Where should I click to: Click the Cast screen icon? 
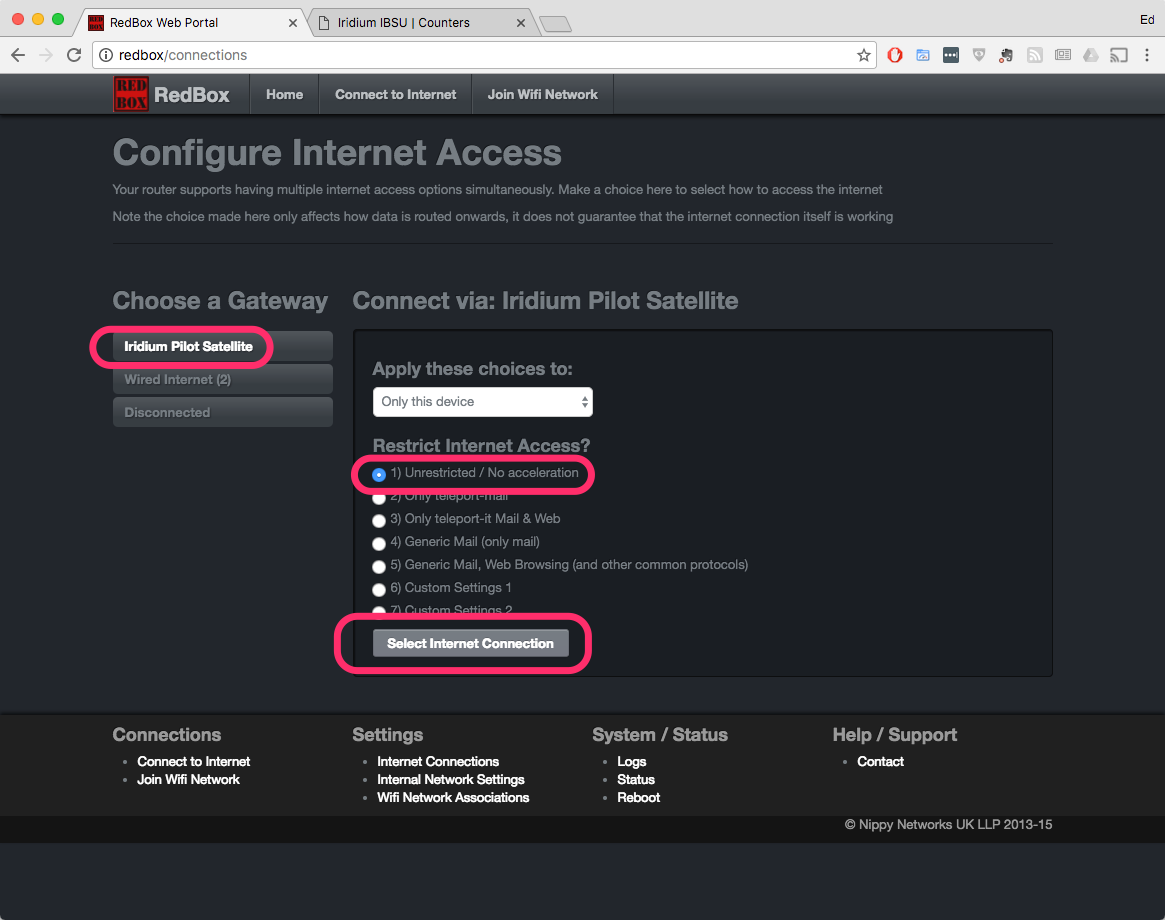1118,55
